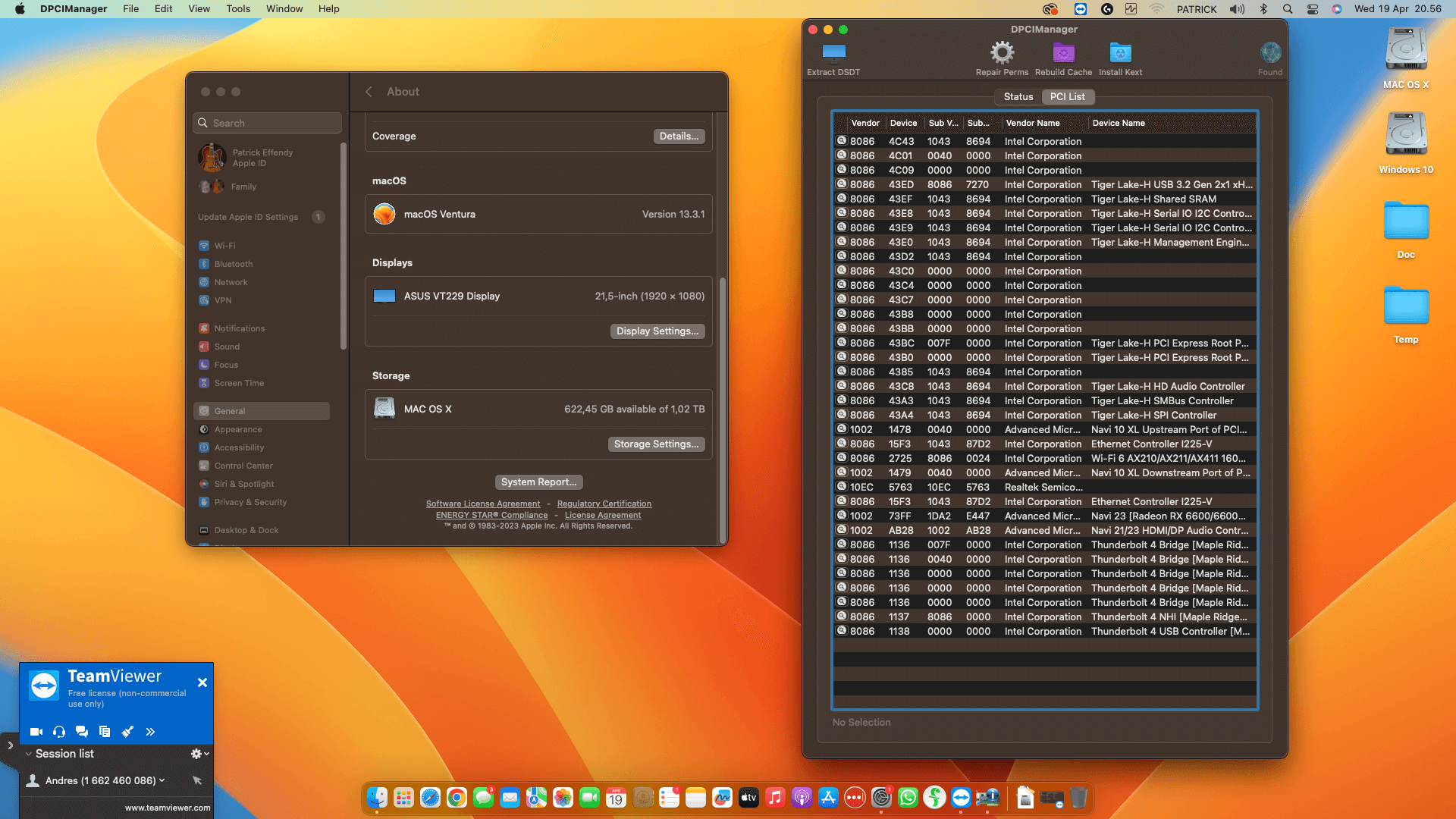Expand Andres session dropdown arrow

[162, 780]
